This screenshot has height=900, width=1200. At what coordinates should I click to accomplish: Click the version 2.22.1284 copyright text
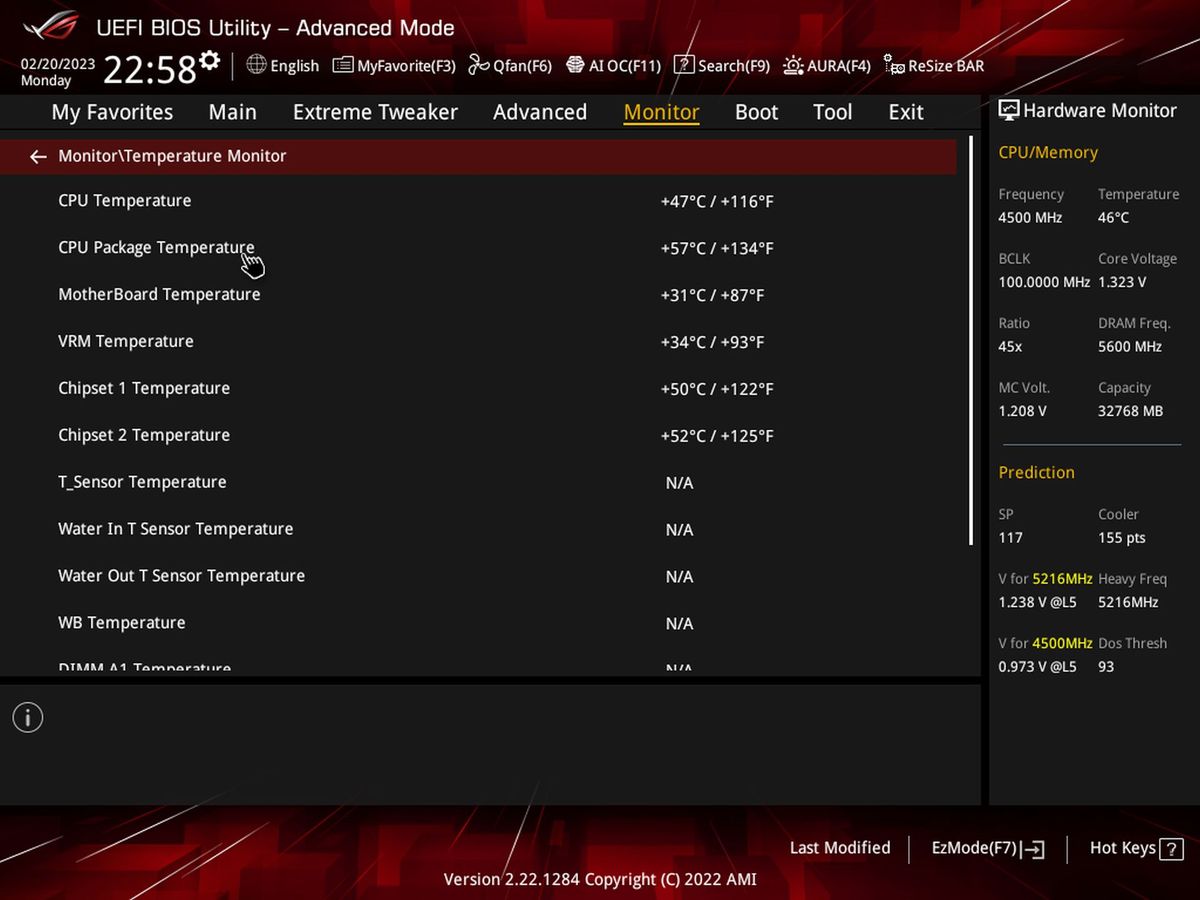coord(600,880)
